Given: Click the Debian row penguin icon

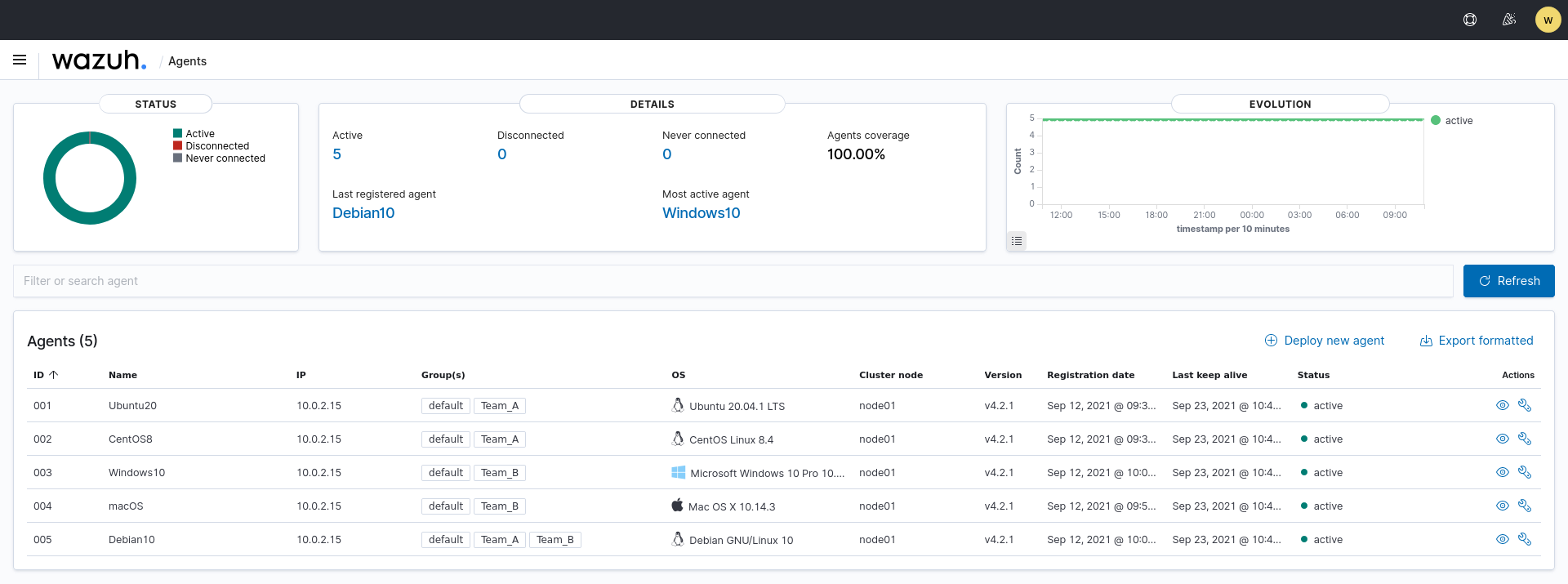Looking at the screenshot, I should [678, 539].
